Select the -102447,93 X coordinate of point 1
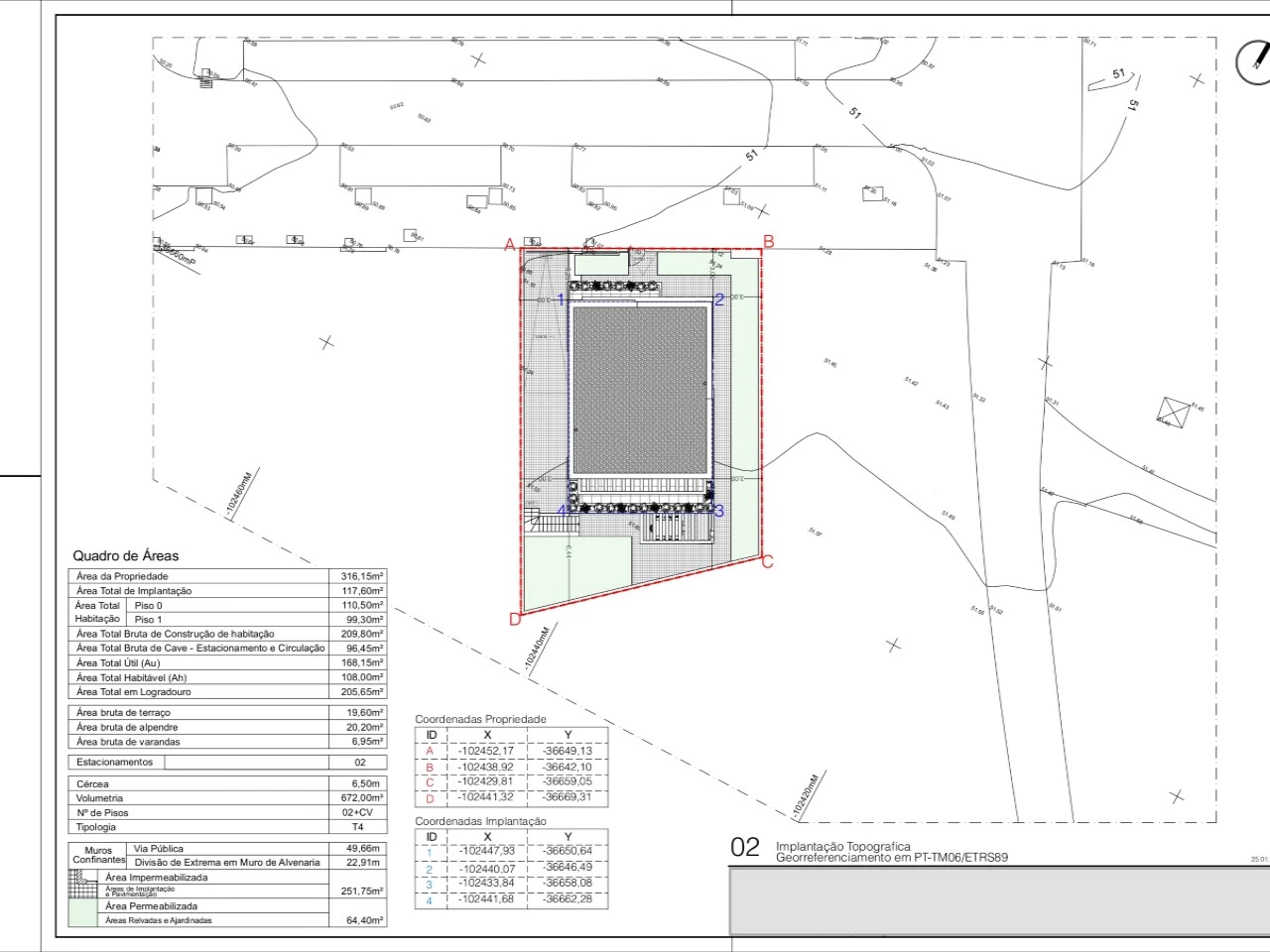The width and height of the screenshot is (1270, 952). point(487,851)
